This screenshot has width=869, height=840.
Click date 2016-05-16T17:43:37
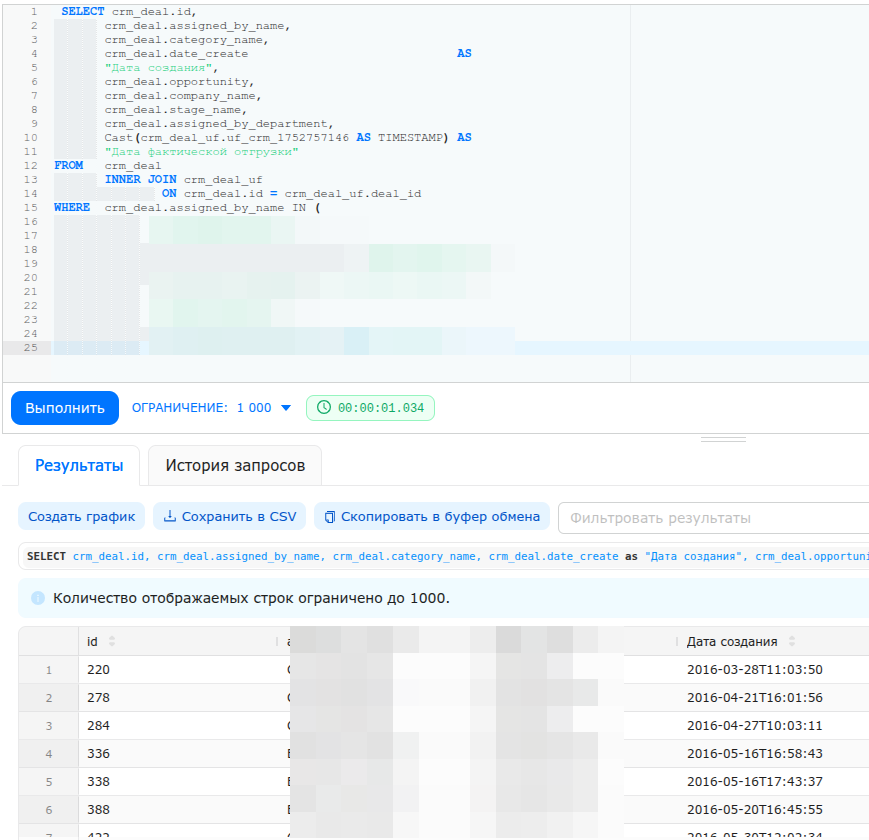754,781
